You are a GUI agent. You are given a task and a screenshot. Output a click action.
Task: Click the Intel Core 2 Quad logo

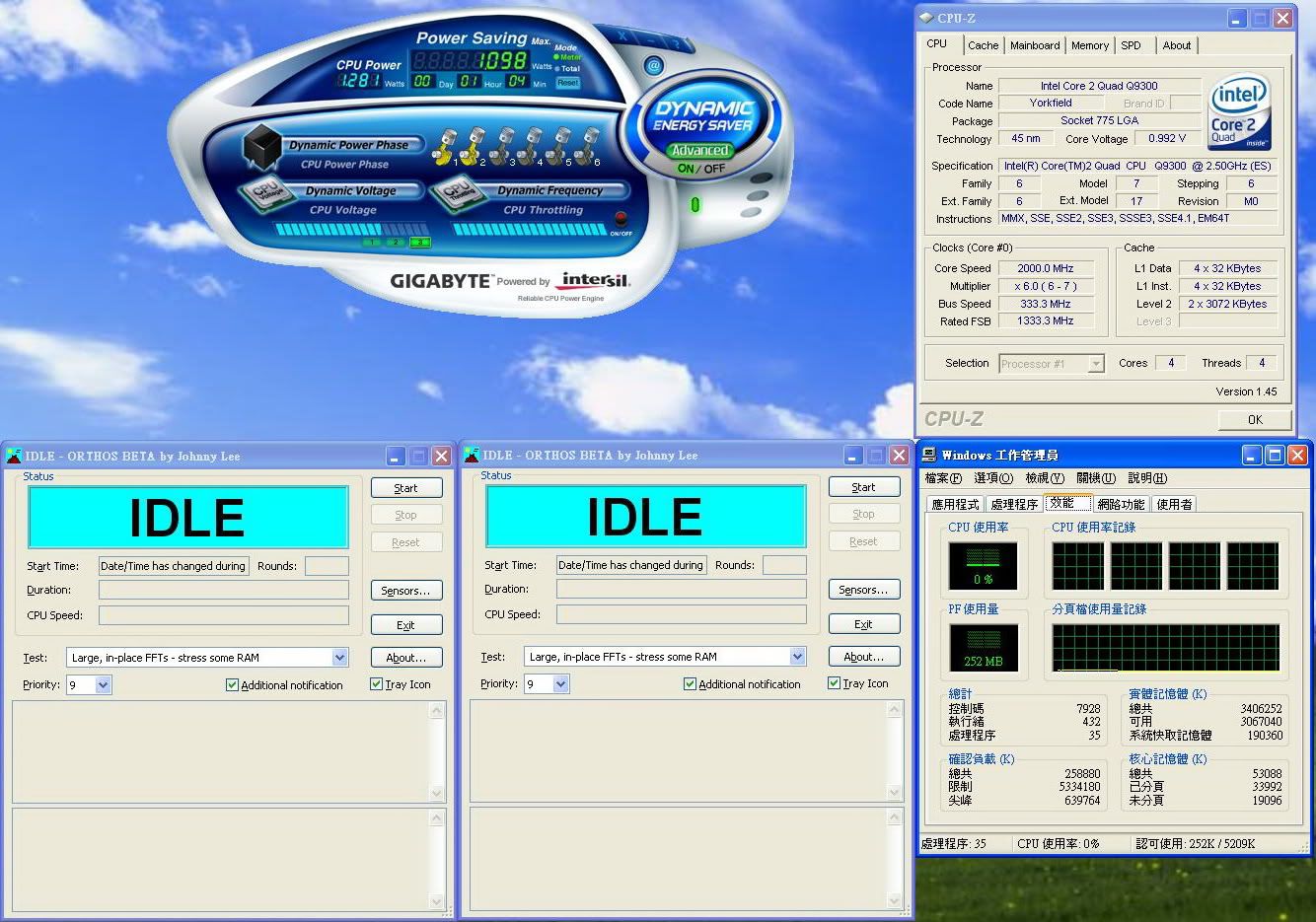pos(1239,111)
